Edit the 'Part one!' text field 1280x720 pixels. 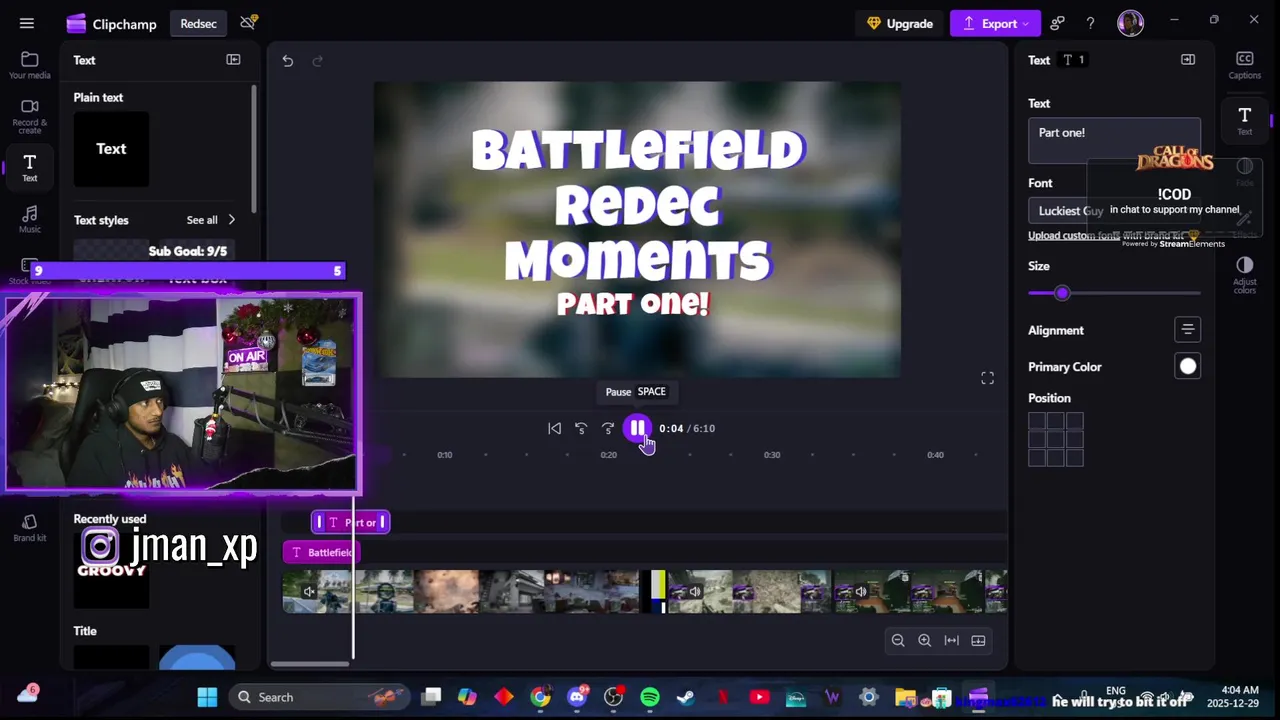coord(1114,140)
